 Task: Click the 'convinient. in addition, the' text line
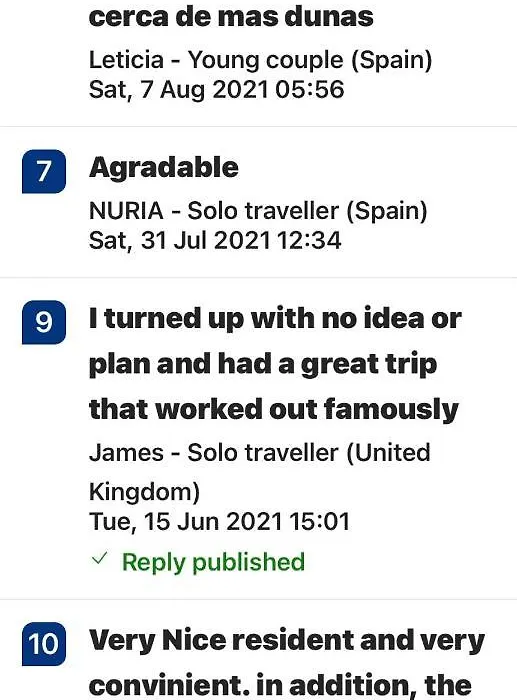[x=280, y=686]
